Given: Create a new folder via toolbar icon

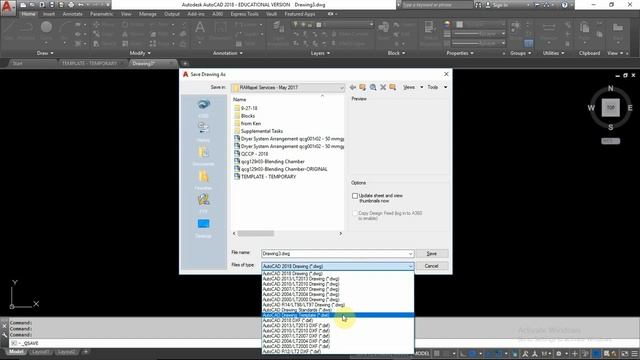Looking at the screenshot, I should (x=393, y=87).
